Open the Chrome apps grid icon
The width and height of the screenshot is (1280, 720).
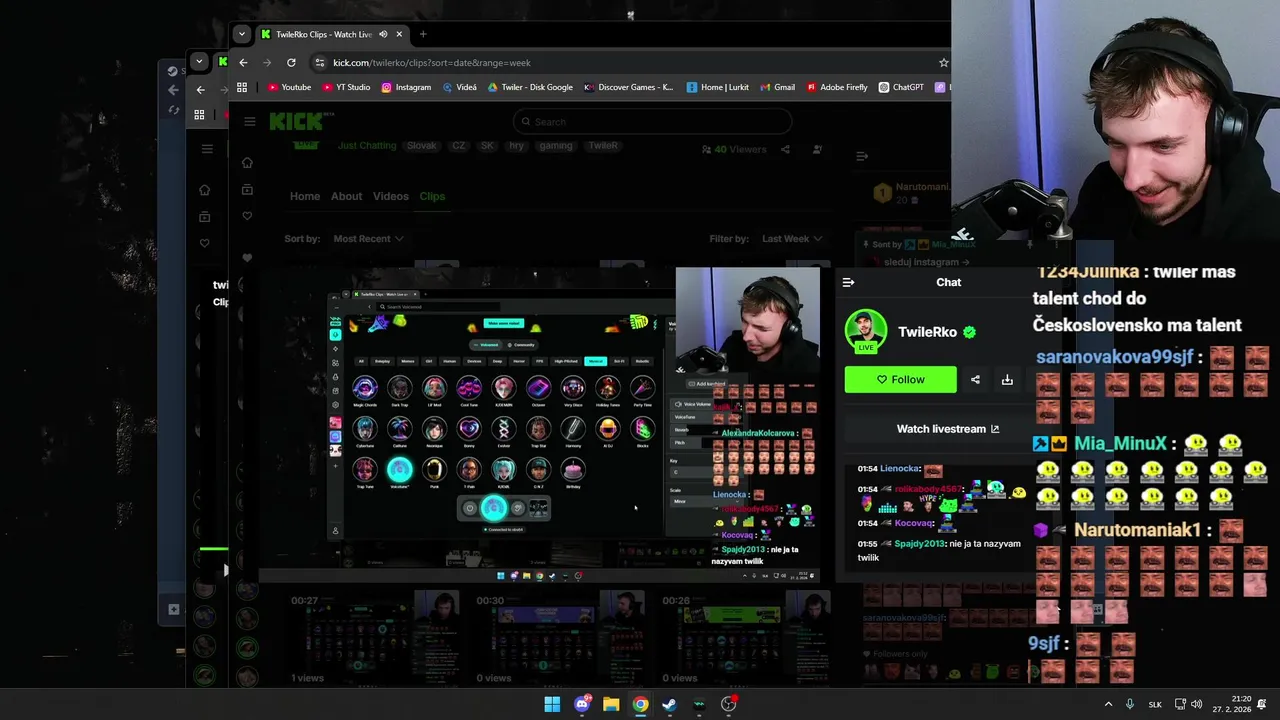(x=241, y=87)
